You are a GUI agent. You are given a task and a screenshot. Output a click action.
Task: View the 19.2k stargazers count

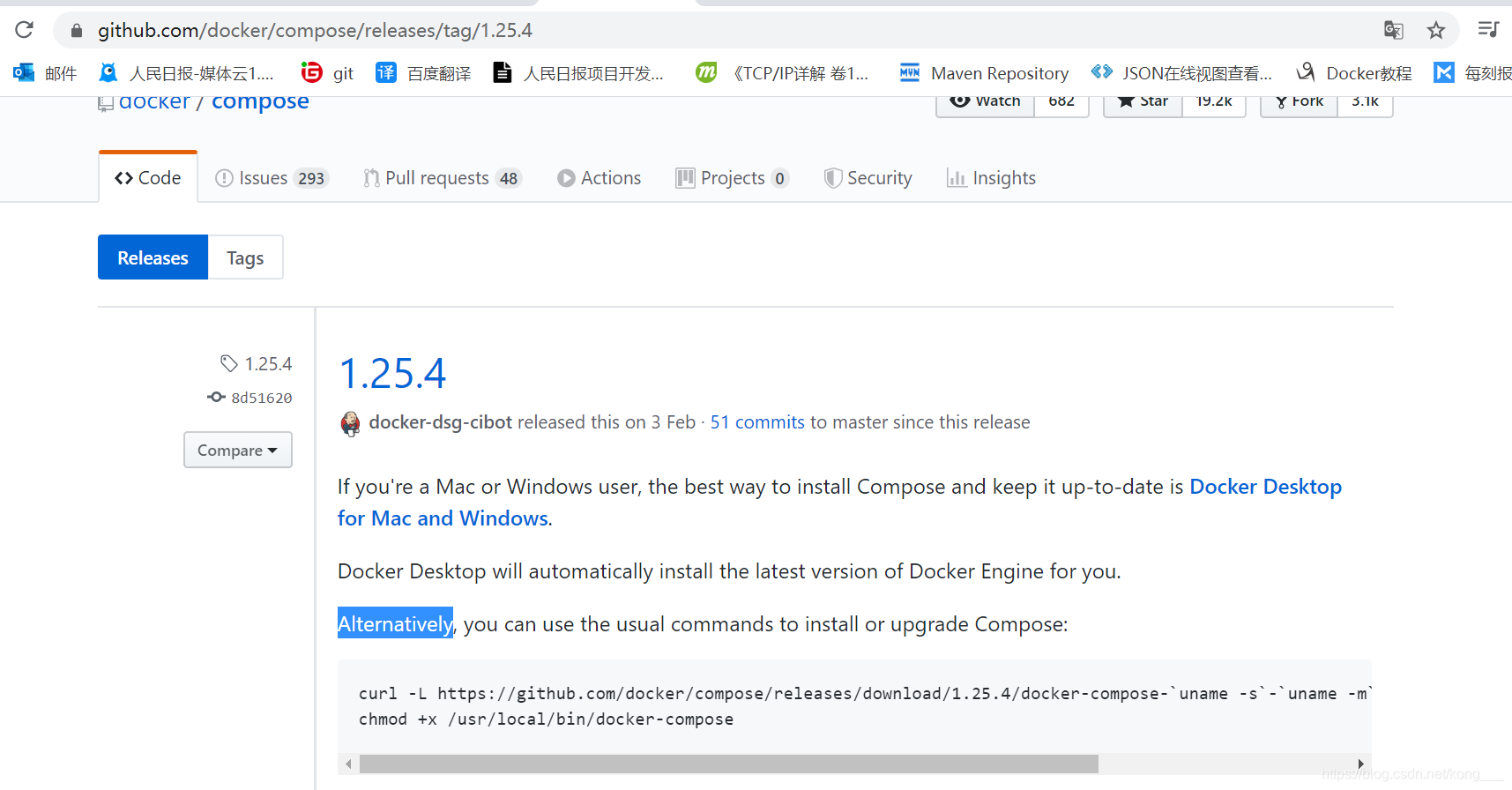click(x=1214, y=103)
